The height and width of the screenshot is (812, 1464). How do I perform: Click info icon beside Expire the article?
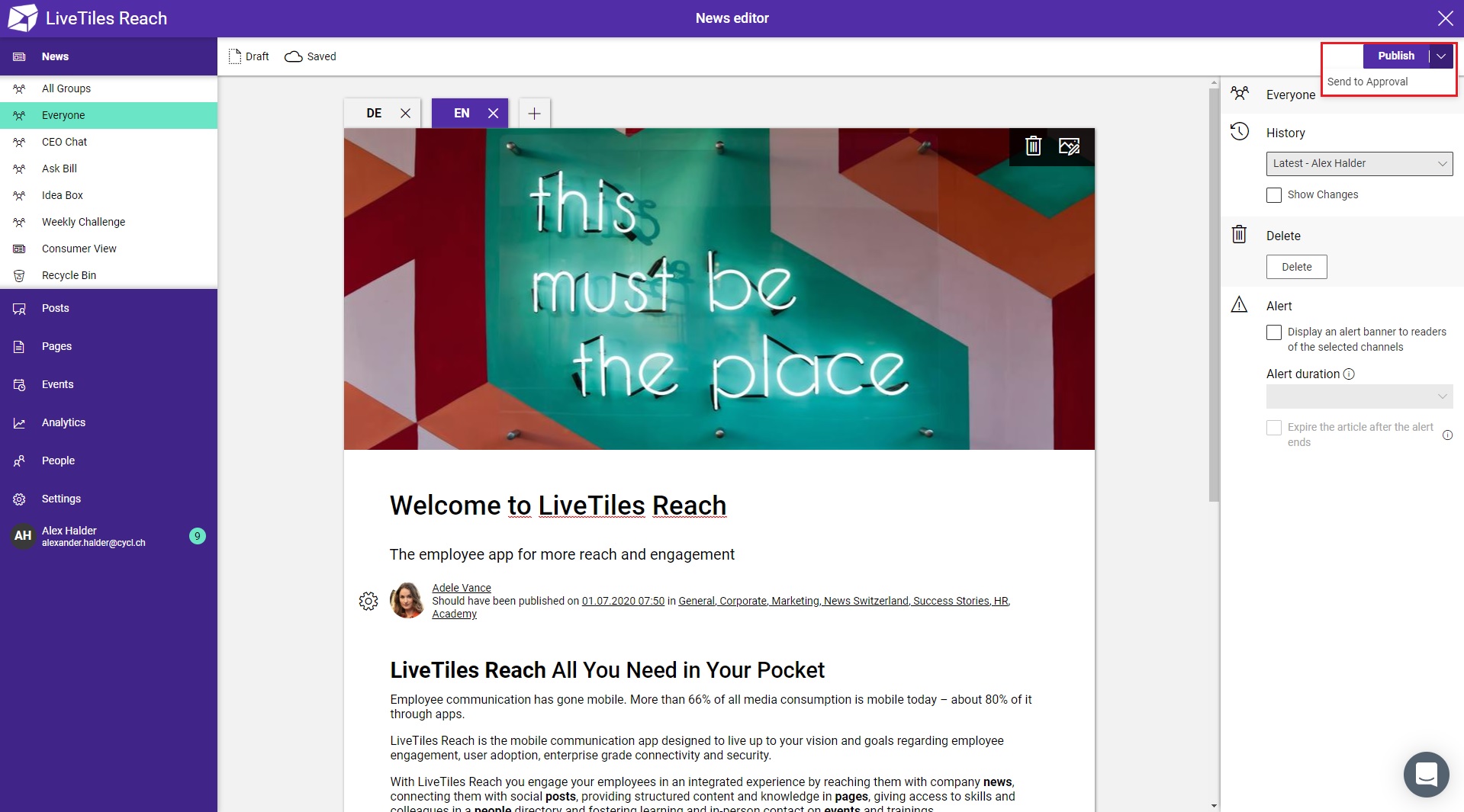pos(1447,435)
